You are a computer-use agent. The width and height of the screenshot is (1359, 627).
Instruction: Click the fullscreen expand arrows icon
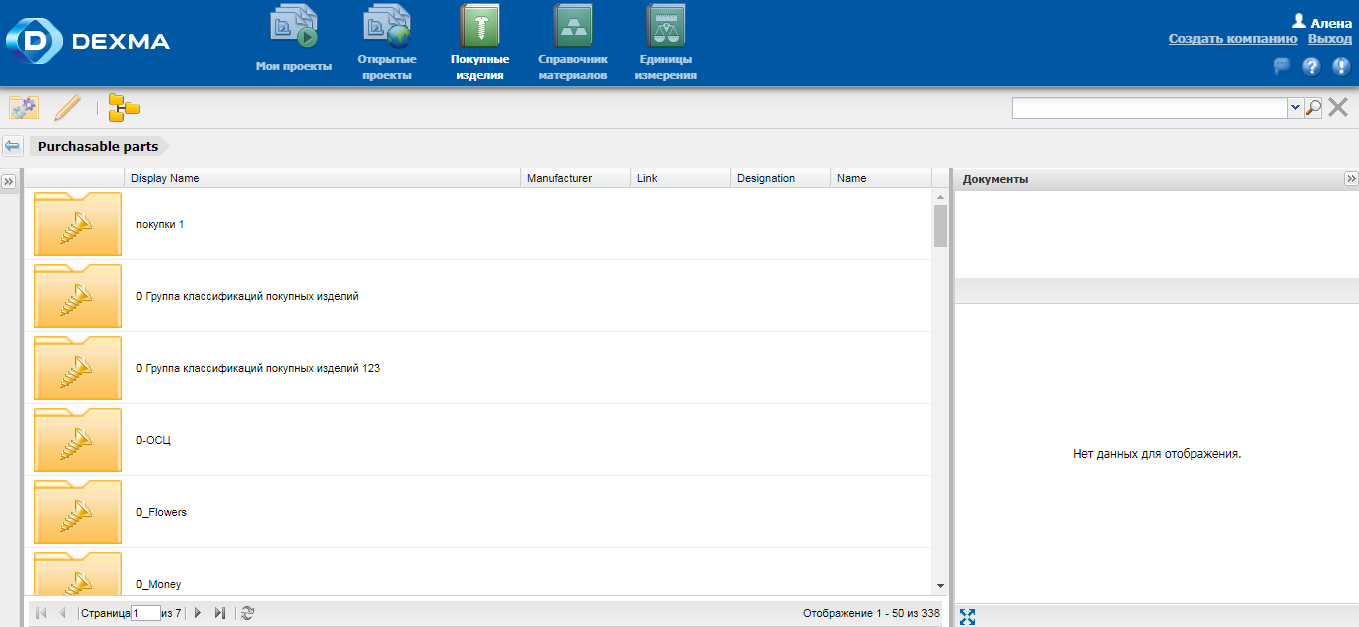click(x=967, y=617)
